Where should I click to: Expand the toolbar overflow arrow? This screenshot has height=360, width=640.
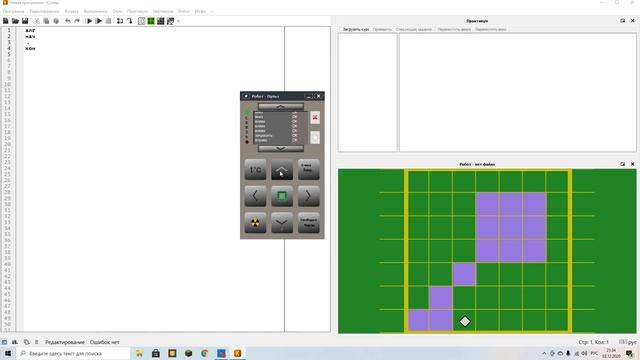[x=178, y=21]
